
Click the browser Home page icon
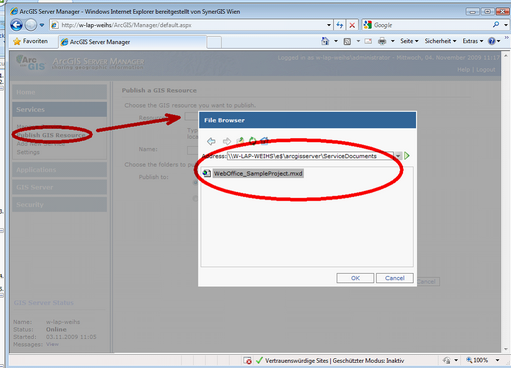pos(325,41)
